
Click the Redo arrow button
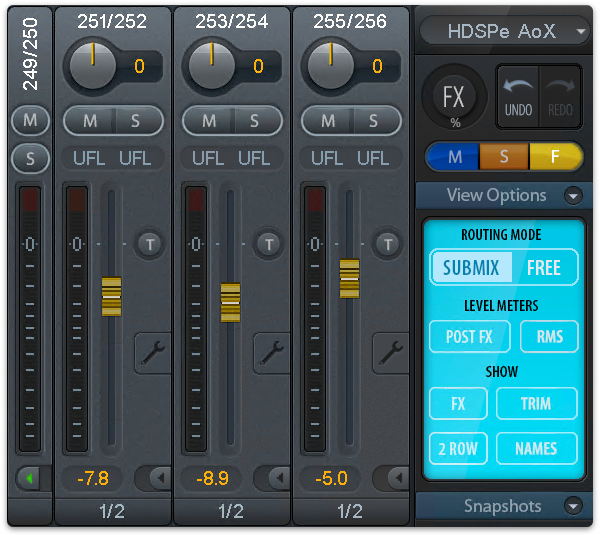coord(560,97)
